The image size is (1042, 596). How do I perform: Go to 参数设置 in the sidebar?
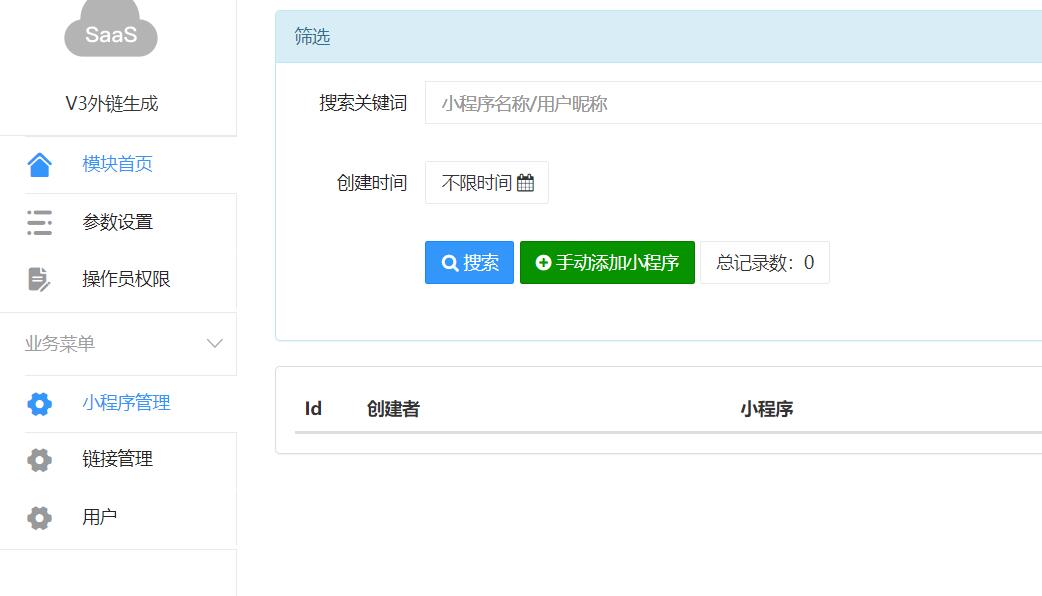[x=117, y=222]
